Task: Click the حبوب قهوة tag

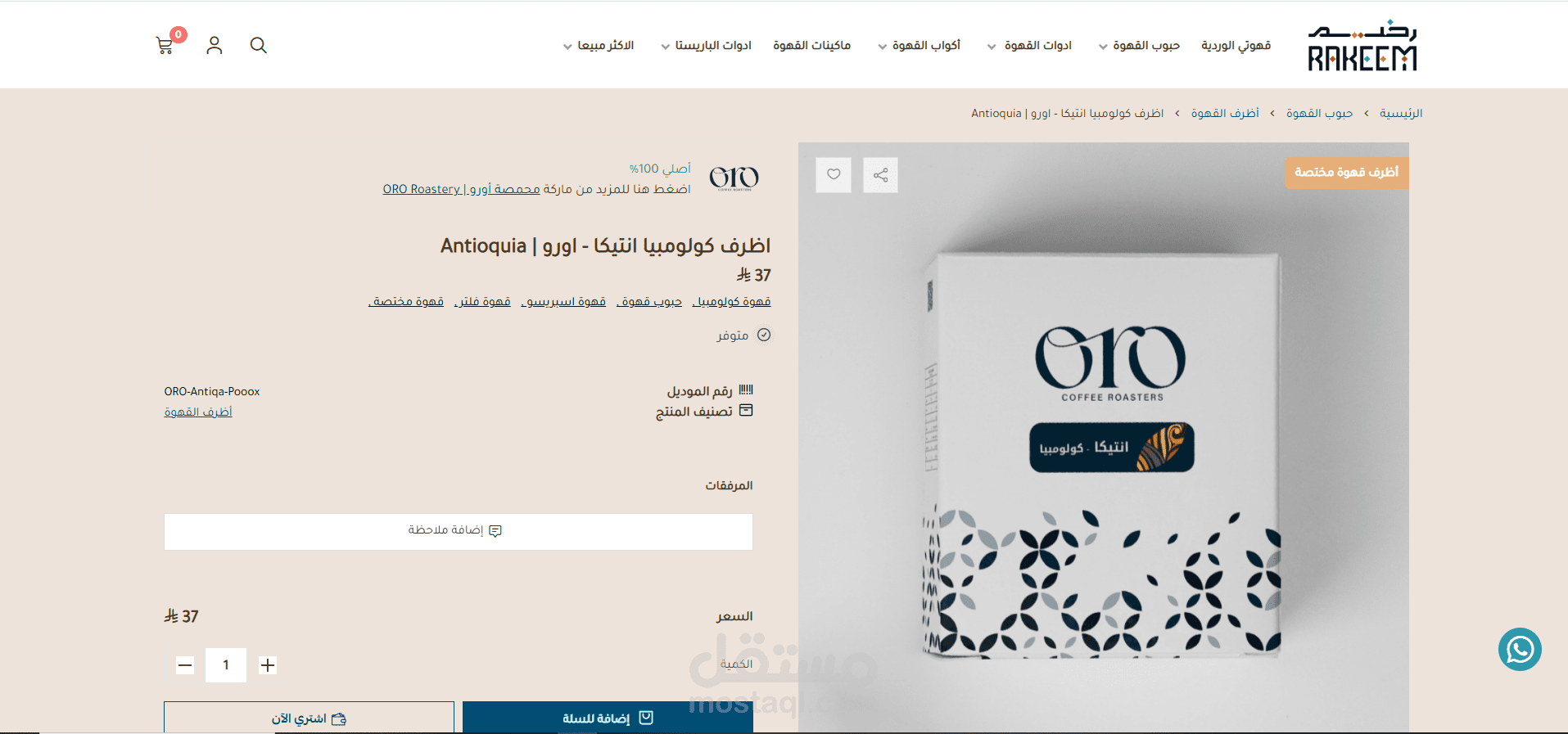Action: [x=649, y=302]
